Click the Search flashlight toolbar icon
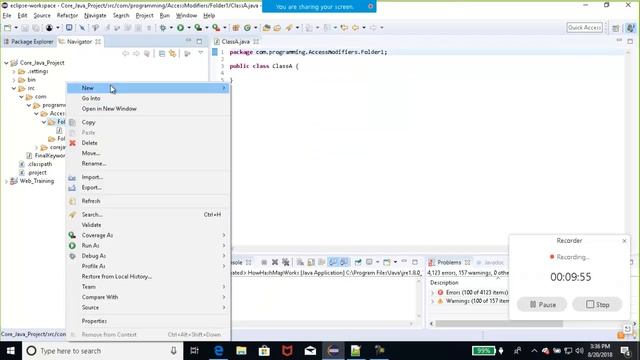The height and width of the screenshot is (360, 640). (289, 28)
